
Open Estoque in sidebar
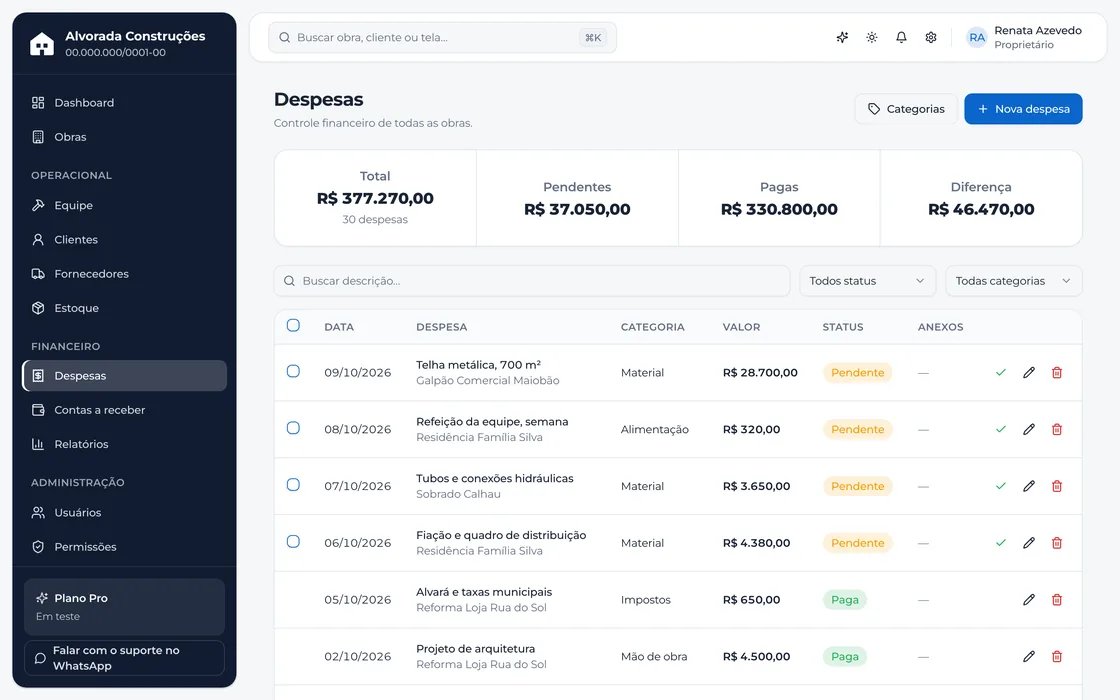124,308
